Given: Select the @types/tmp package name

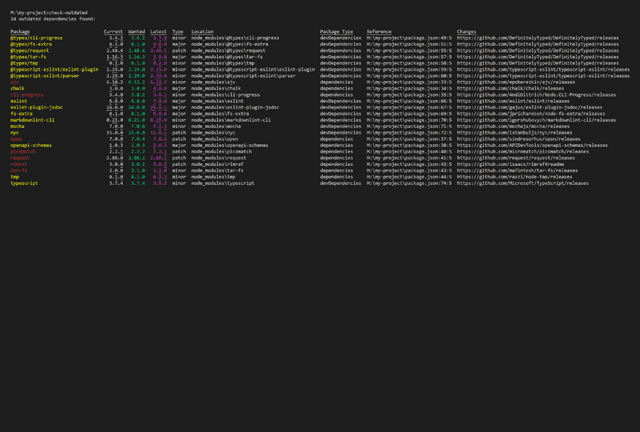Looking at the screenshot, I should (24, 63).
